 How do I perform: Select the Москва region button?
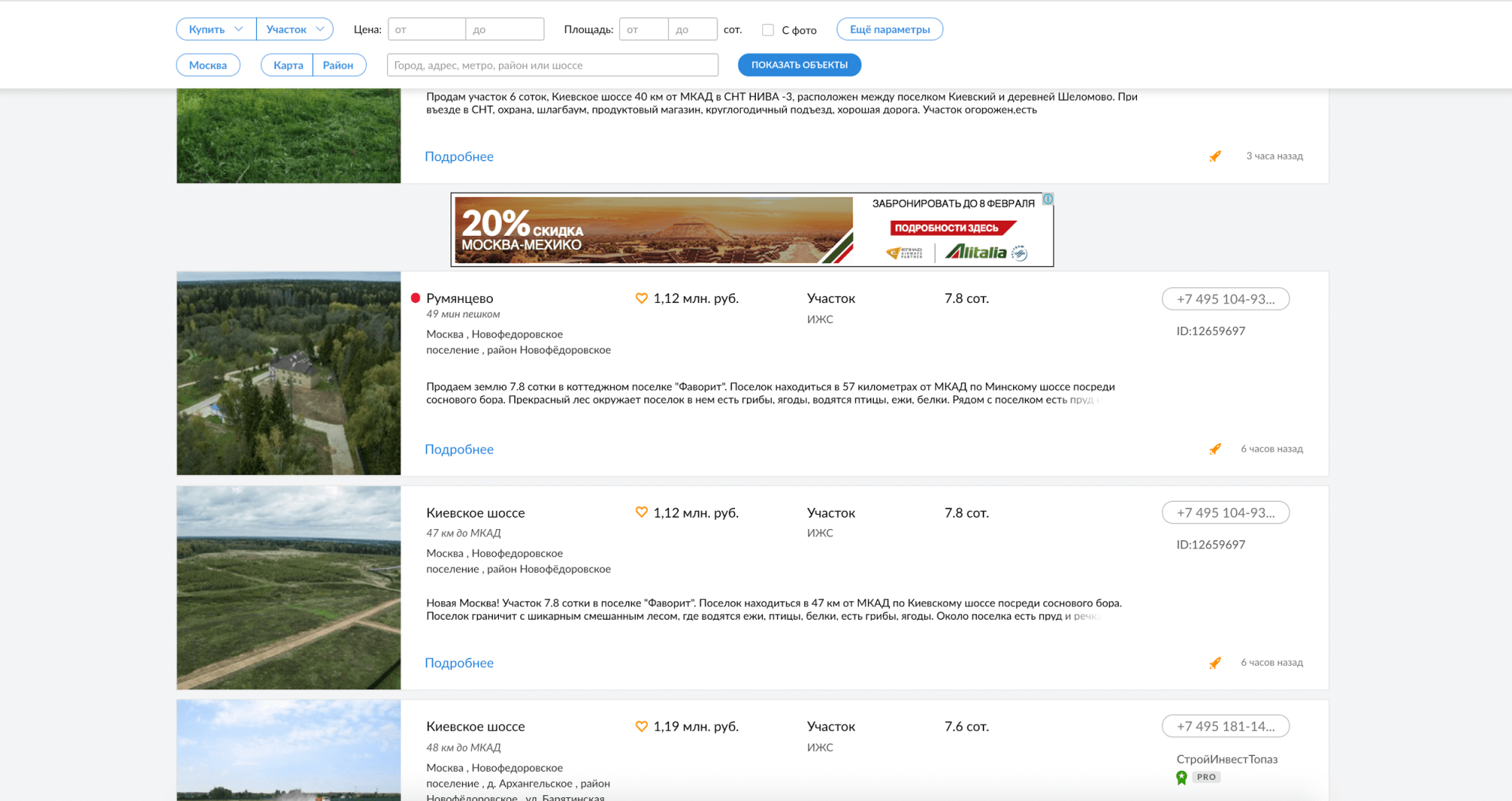point(208,65)
